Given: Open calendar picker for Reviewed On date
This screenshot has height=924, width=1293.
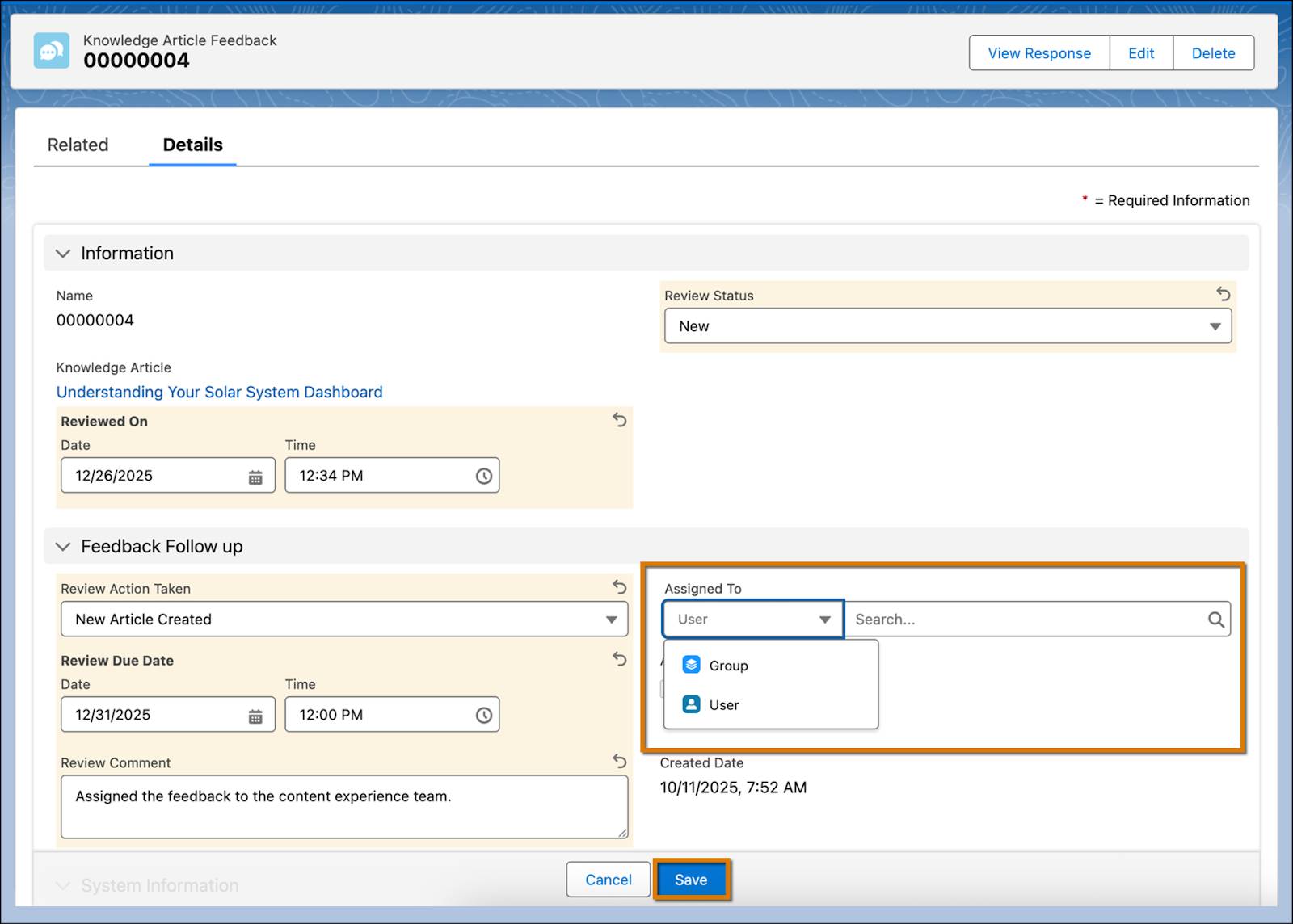Looking at the screenshot, I should 255,477.
